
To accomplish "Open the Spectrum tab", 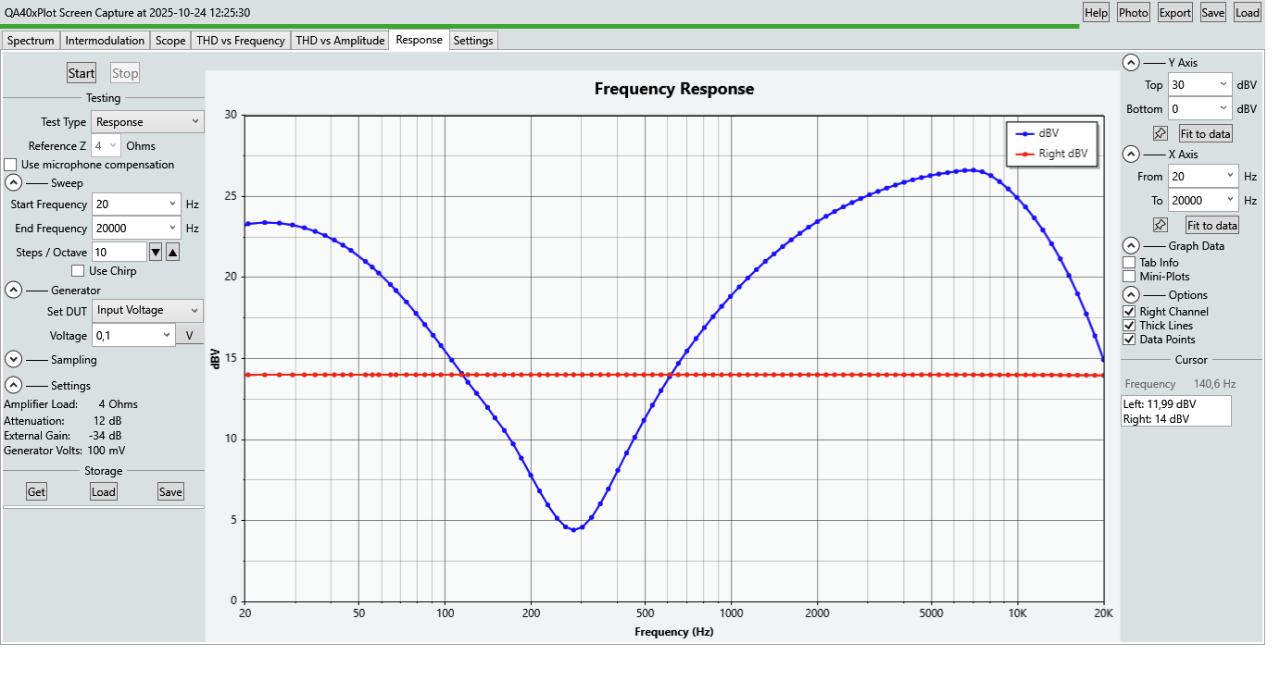I will [x=31, y=41].
